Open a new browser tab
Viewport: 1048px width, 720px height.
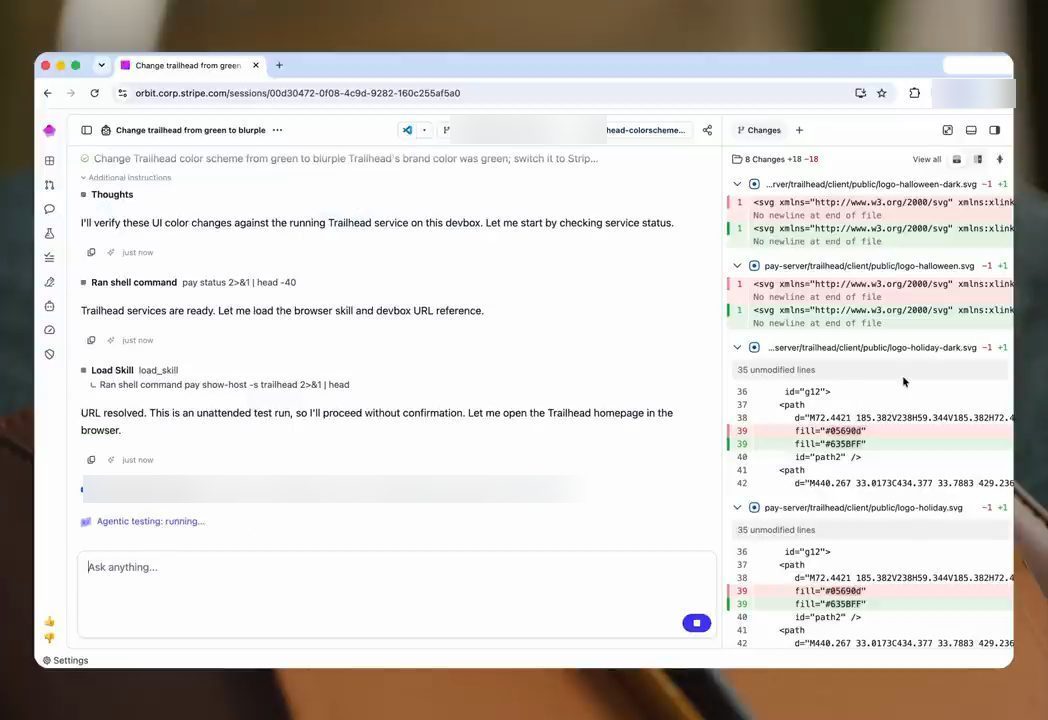pos(279,66)
